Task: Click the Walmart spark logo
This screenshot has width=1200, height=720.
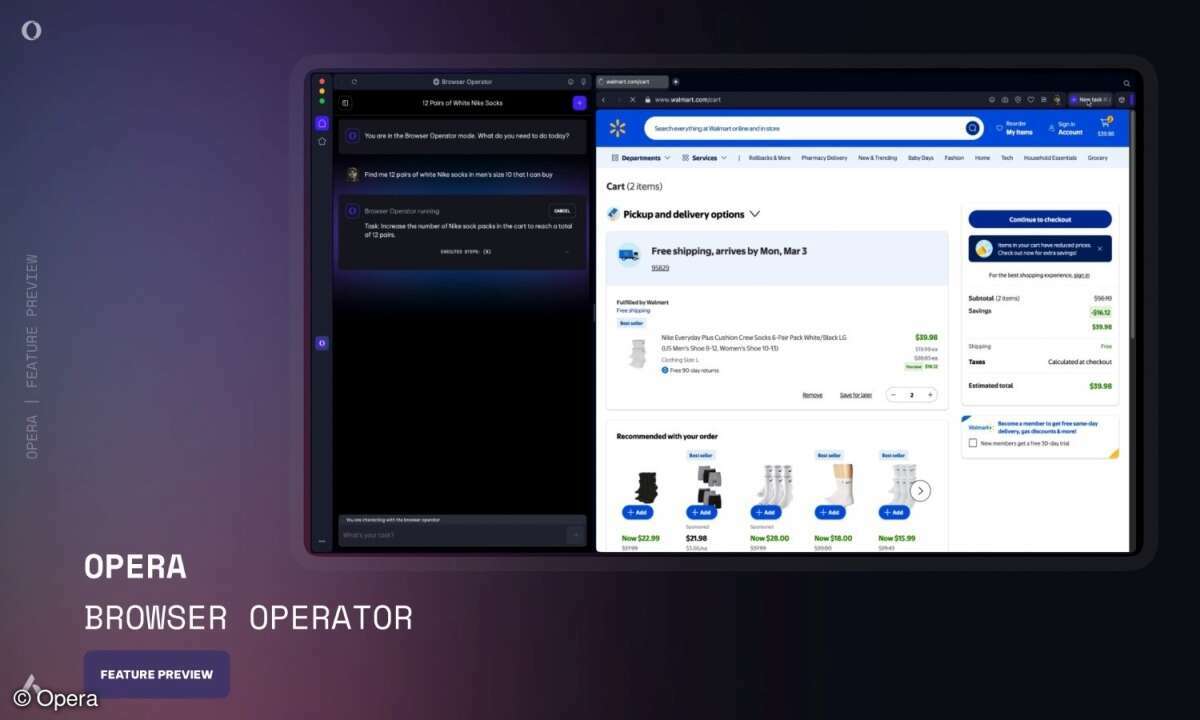Action: 618,128
